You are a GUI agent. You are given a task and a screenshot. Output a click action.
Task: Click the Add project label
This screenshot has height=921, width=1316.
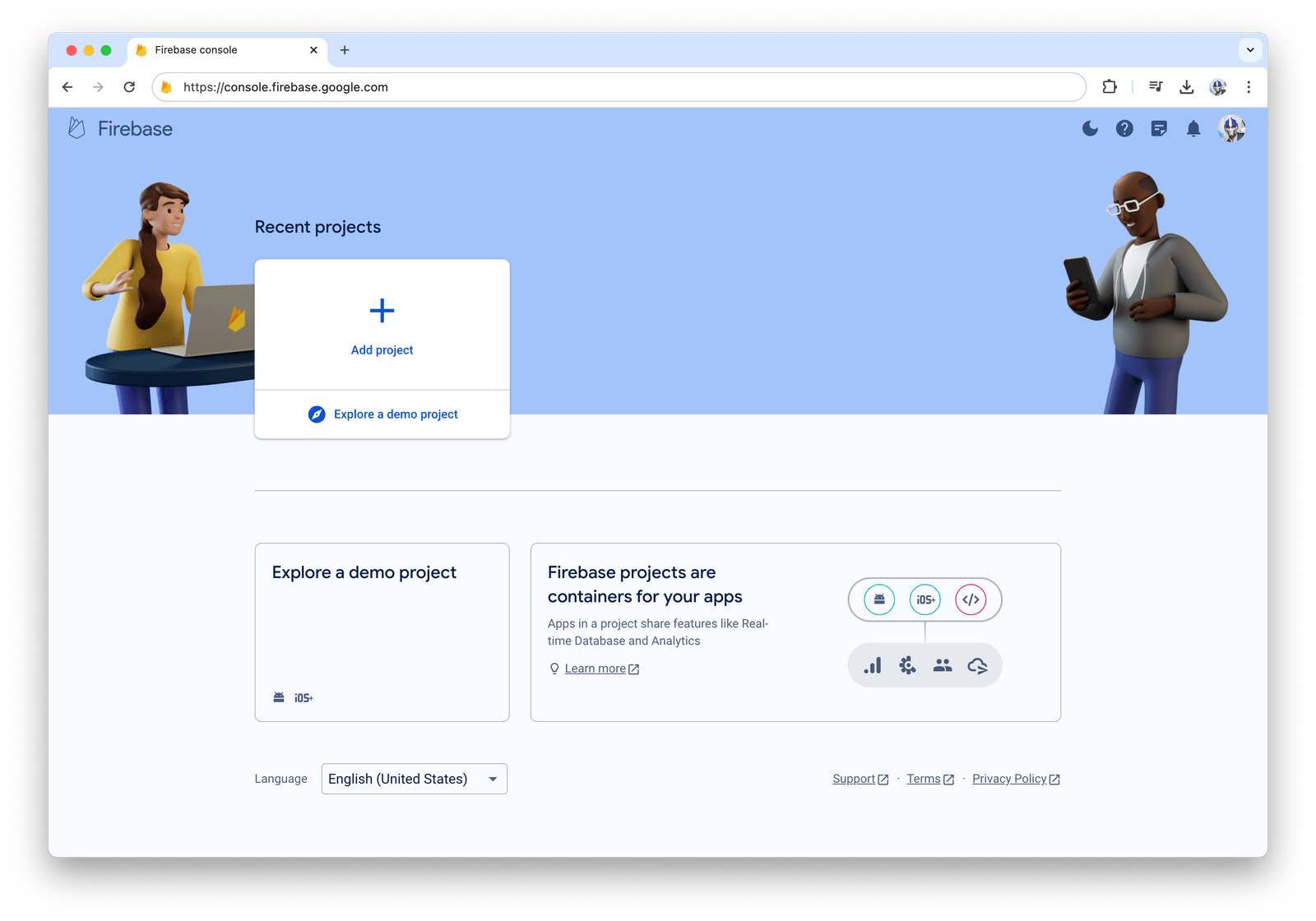click(382, 349)
